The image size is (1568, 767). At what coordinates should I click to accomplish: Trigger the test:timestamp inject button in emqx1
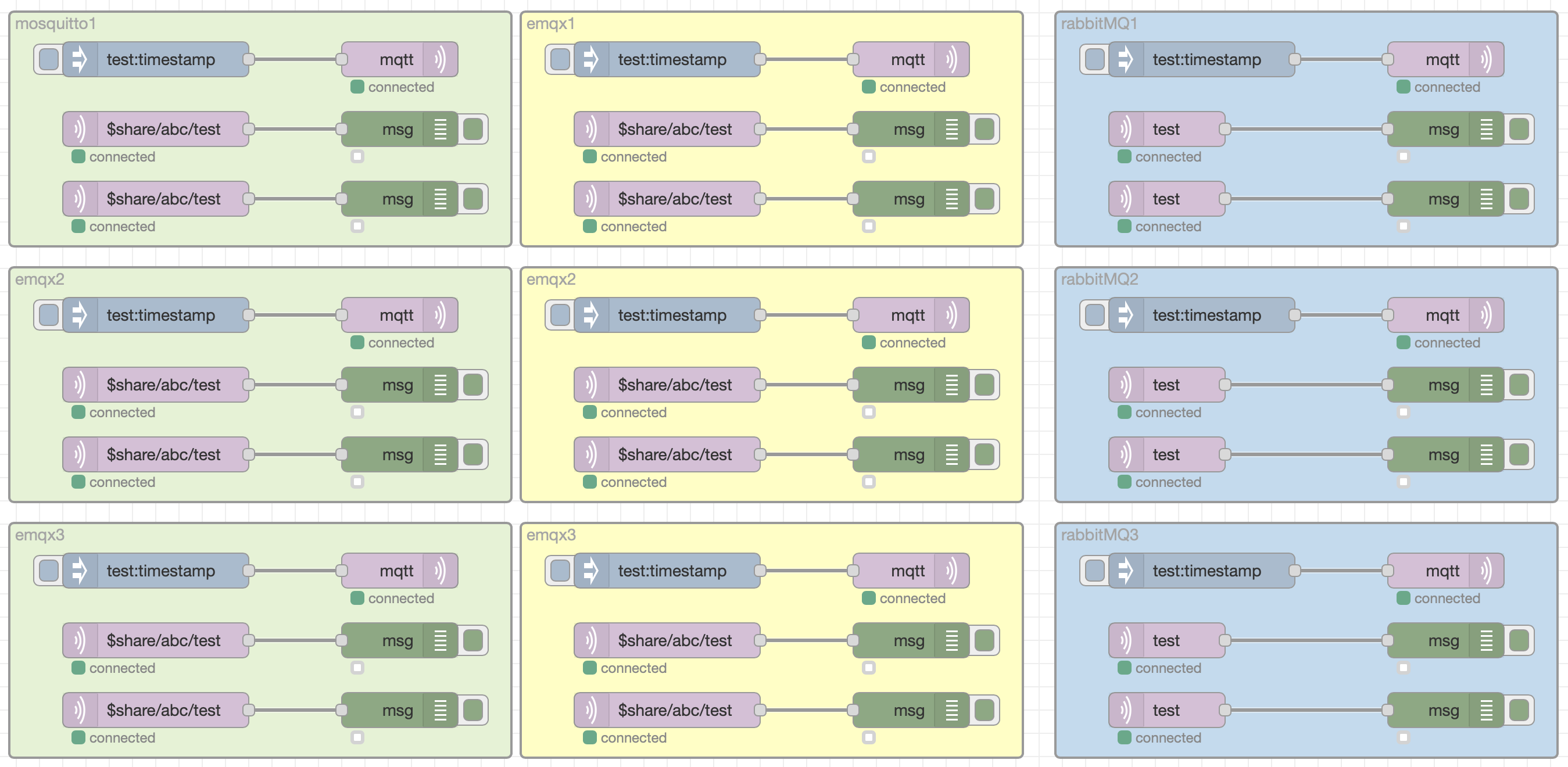click(560, 59)
